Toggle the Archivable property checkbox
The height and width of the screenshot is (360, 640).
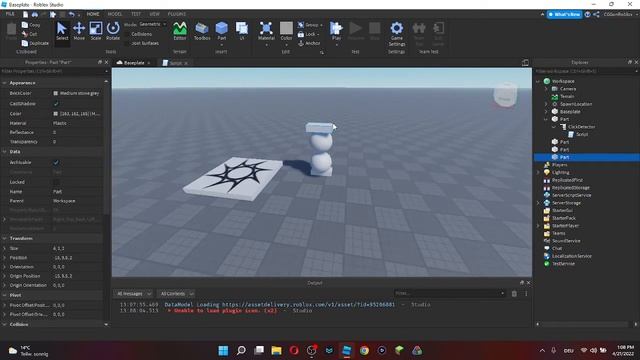click(x=56, y=162)
